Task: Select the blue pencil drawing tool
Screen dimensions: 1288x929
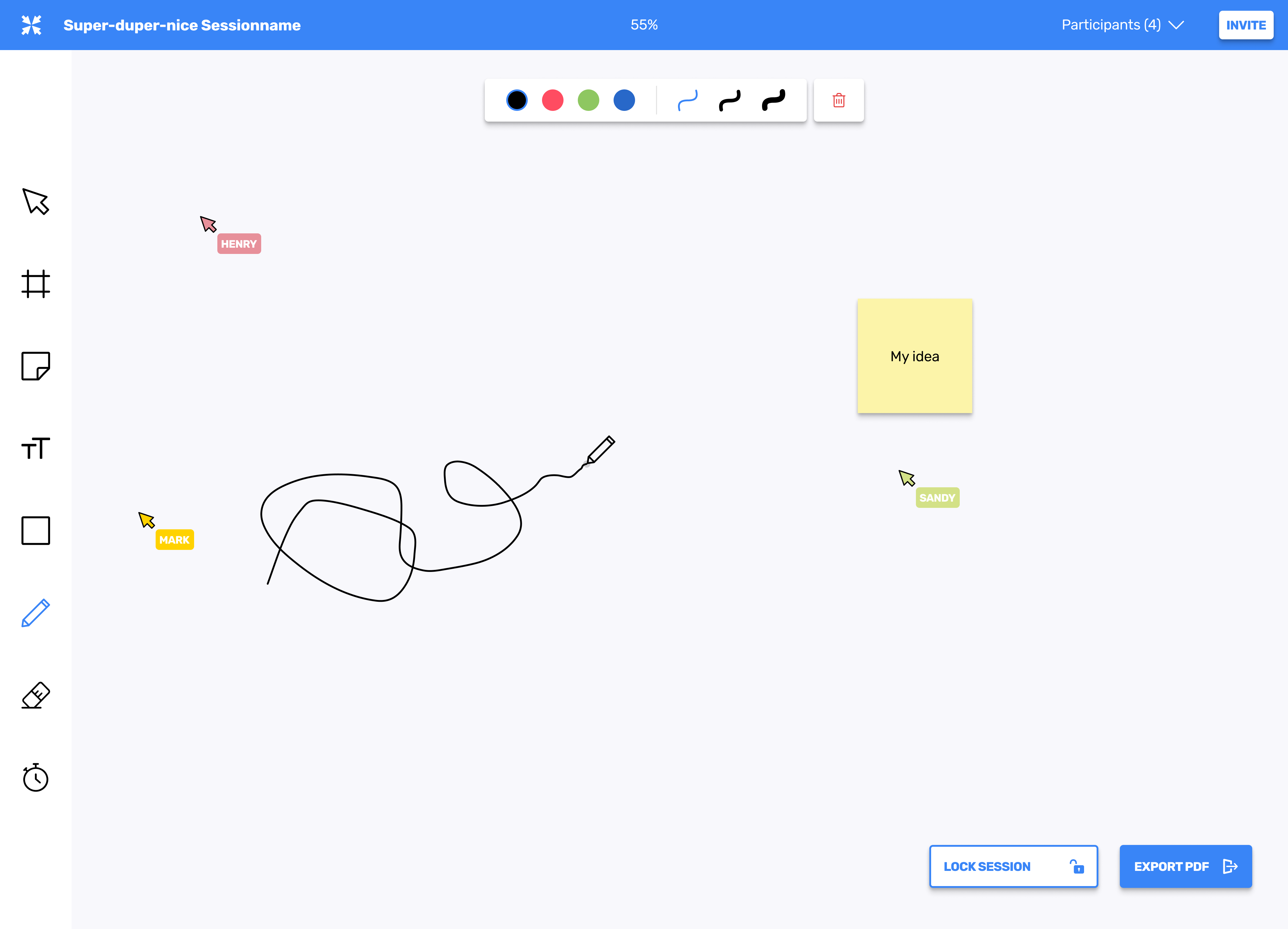Action: [36, 613]
